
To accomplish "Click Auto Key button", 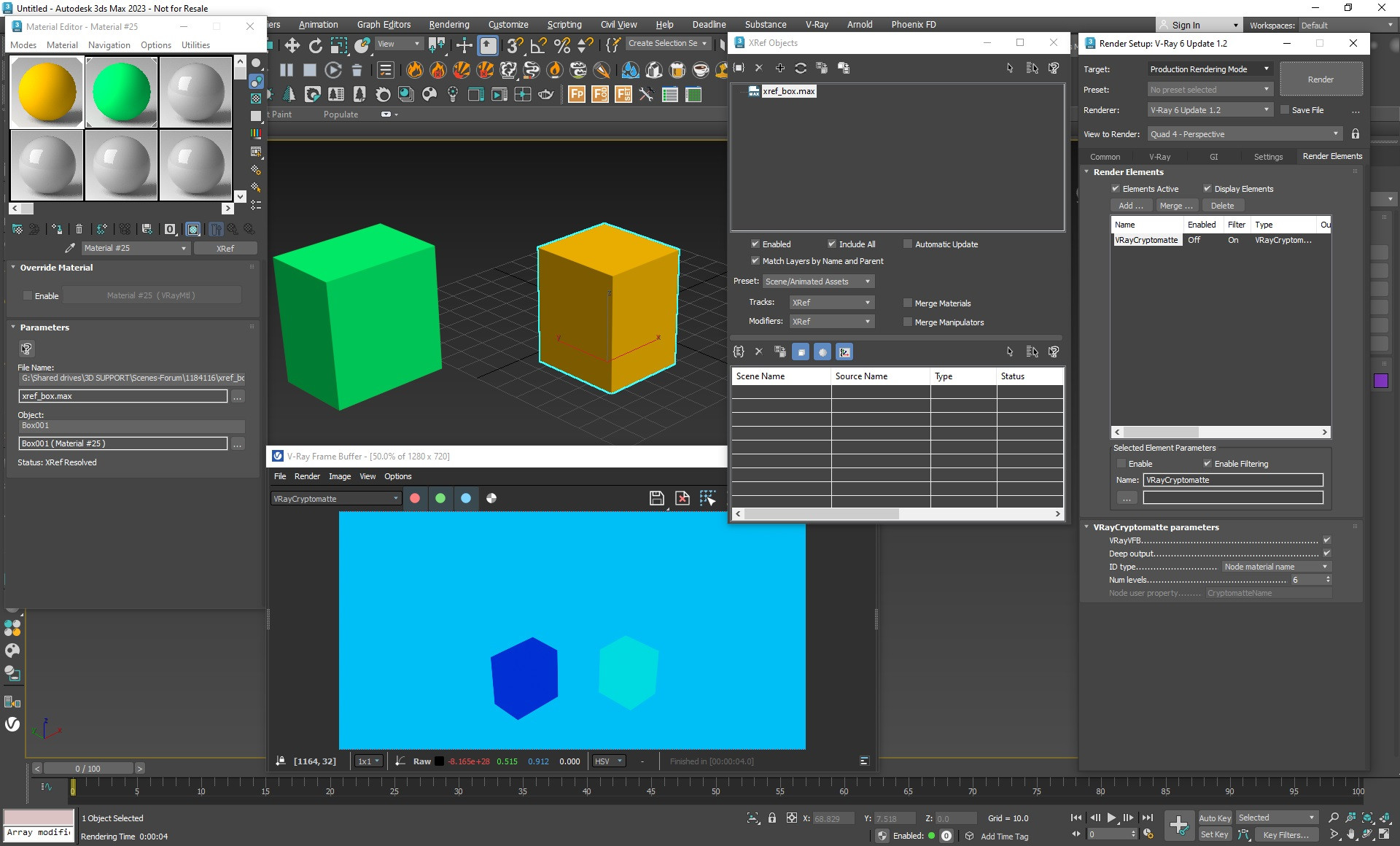I will point(1215,818).
